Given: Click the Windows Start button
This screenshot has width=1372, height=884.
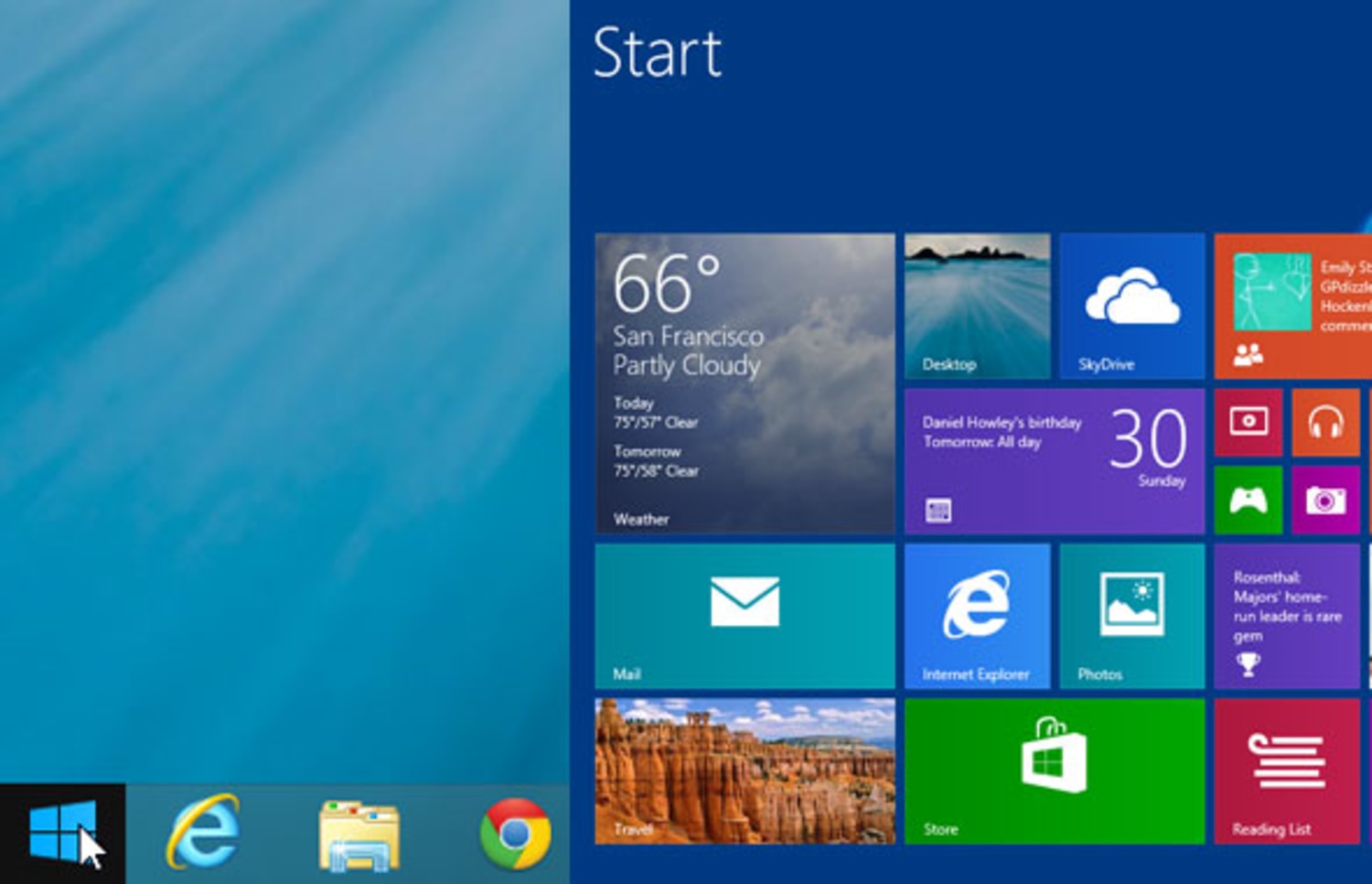Looking at the screenshot, I should (x=62, y=832).
